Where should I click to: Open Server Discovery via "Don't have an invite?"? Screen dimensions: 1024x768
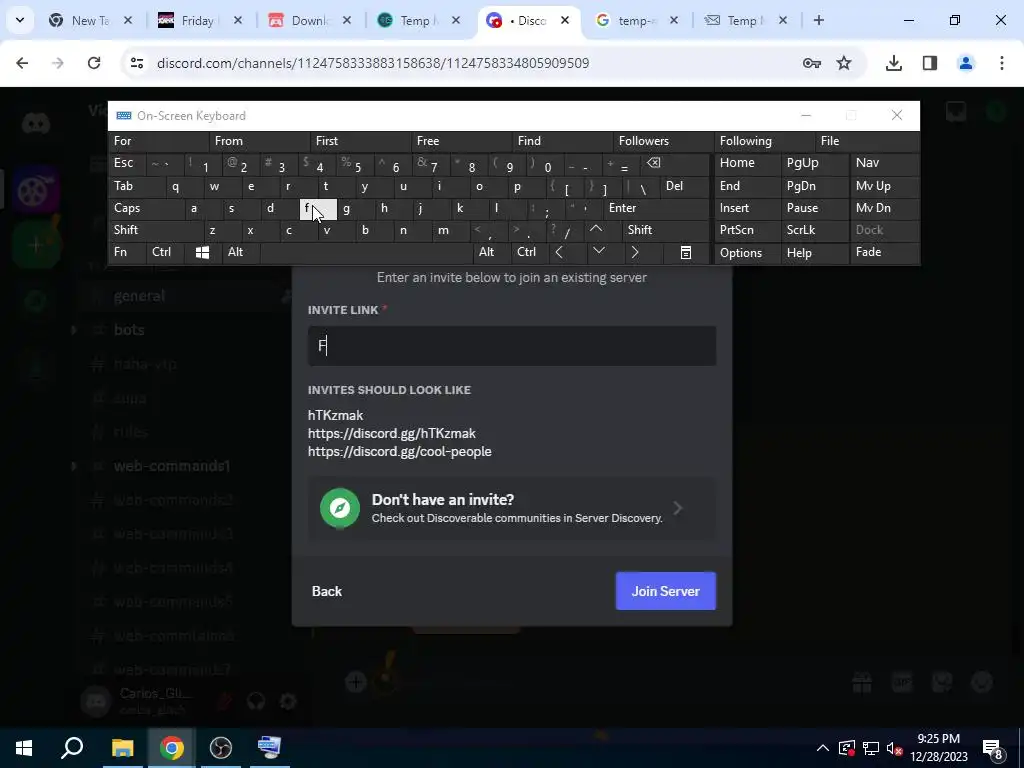pyautogui.click(x=512, y=508)
